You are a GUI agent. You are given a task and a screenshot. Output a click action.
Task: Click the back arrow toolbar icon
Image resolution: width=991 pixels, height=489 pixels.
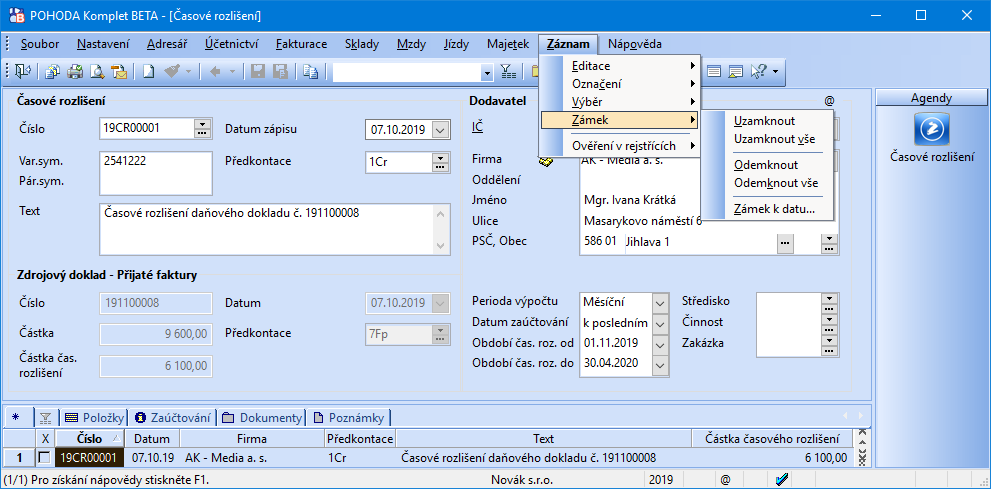pos(215,71)
